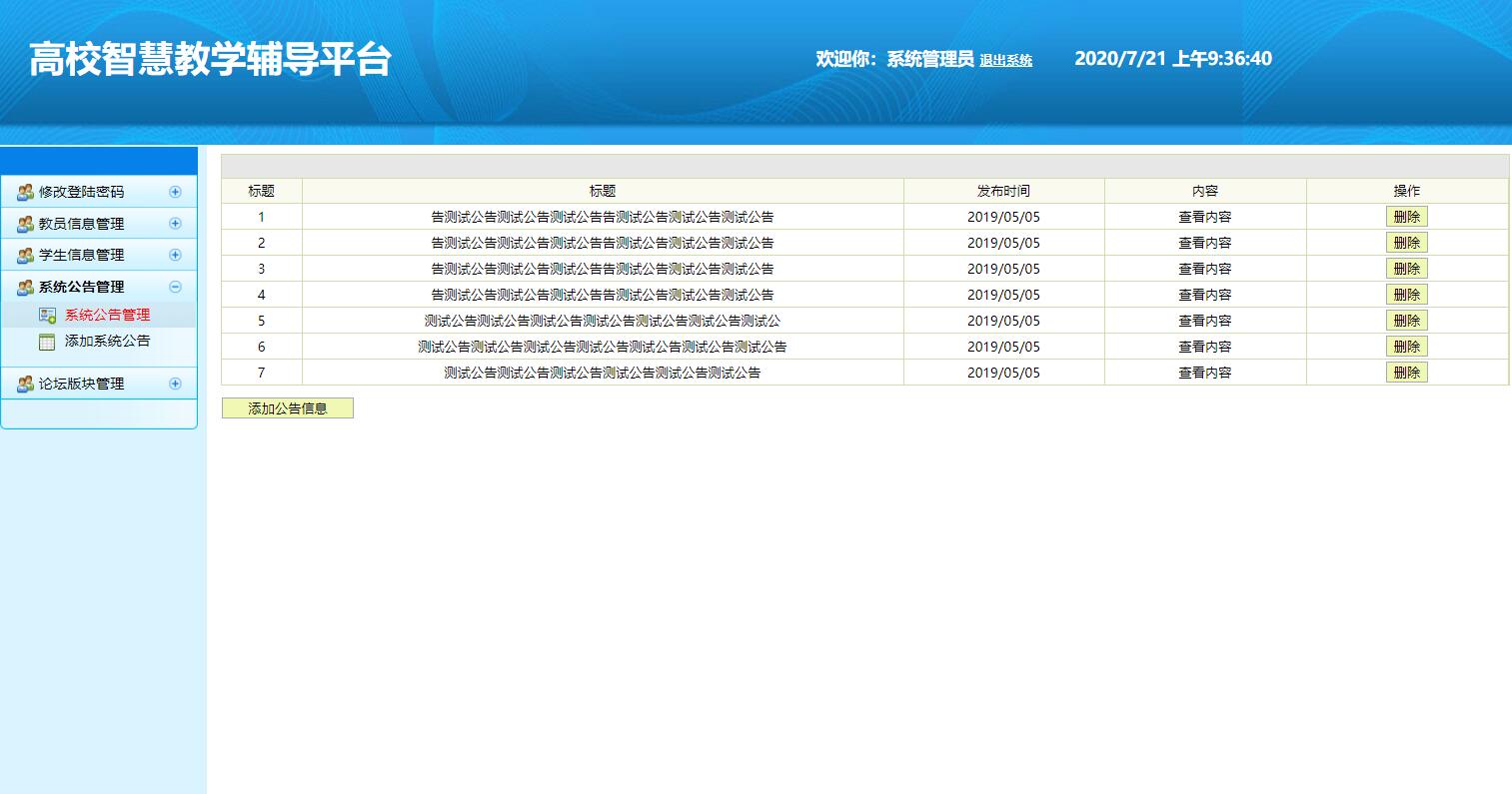This screenshot has height=794, width=1512.
Task: Click 退出系统 to log out
Action: click(1009, 60)
